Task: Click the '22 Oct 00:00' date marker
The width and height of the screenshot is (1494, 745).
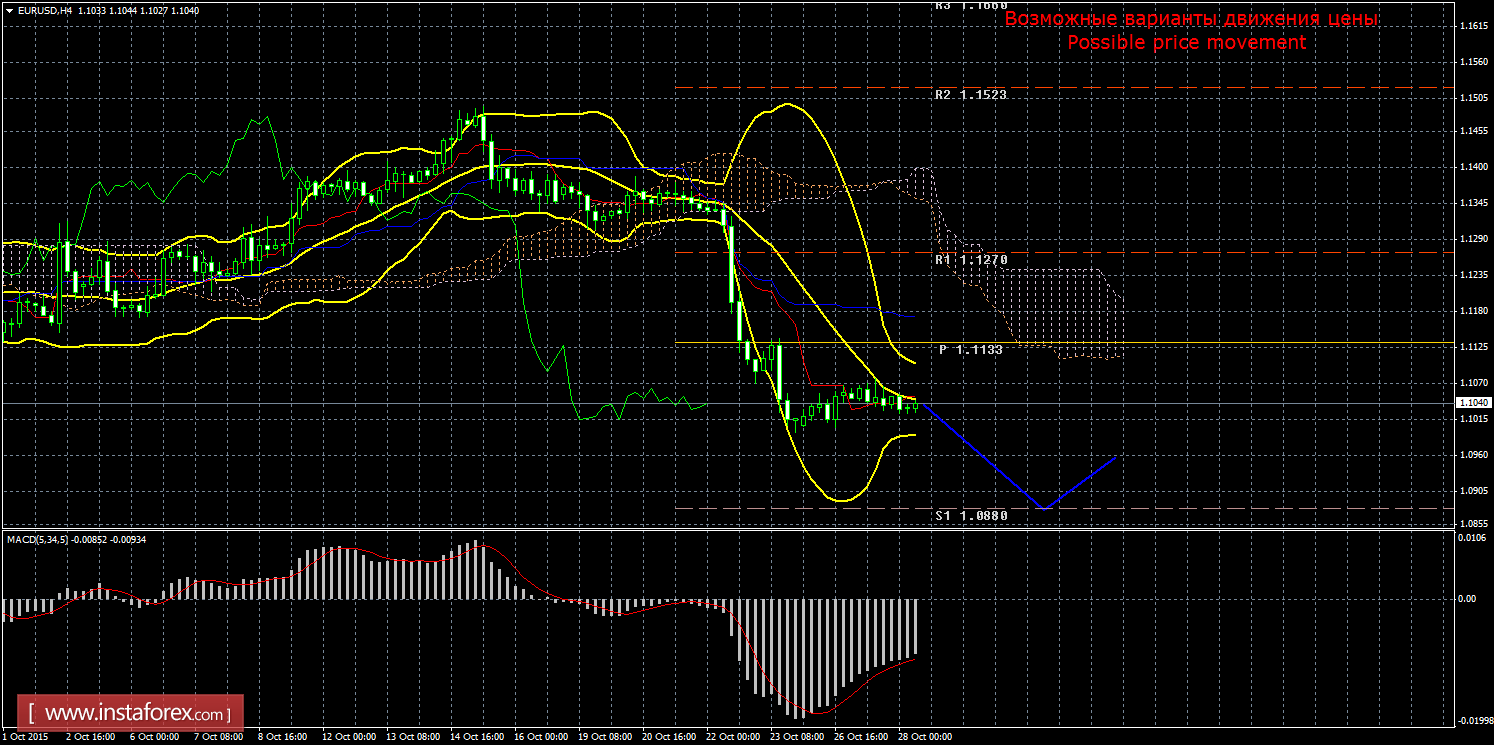Action: pos(733,737)
